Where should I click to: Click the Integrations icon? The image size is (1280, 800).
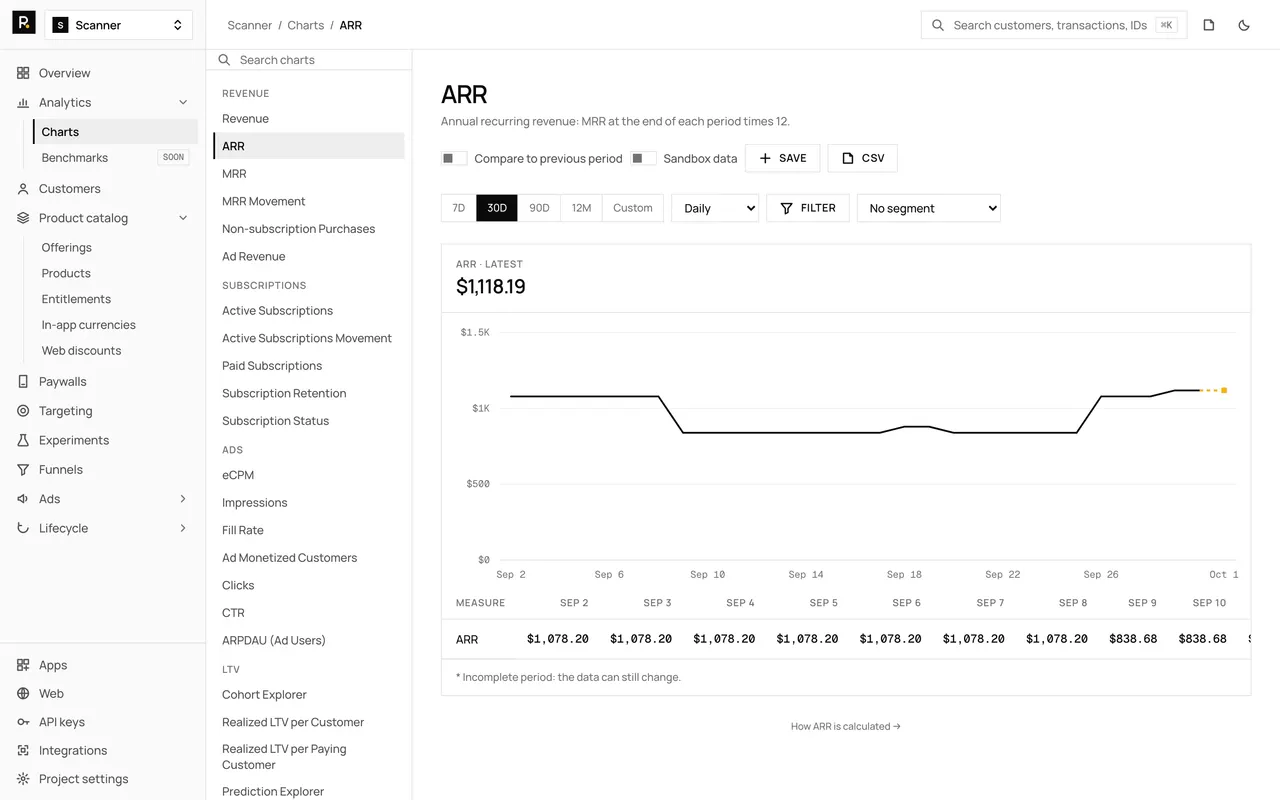pos(23,750)
